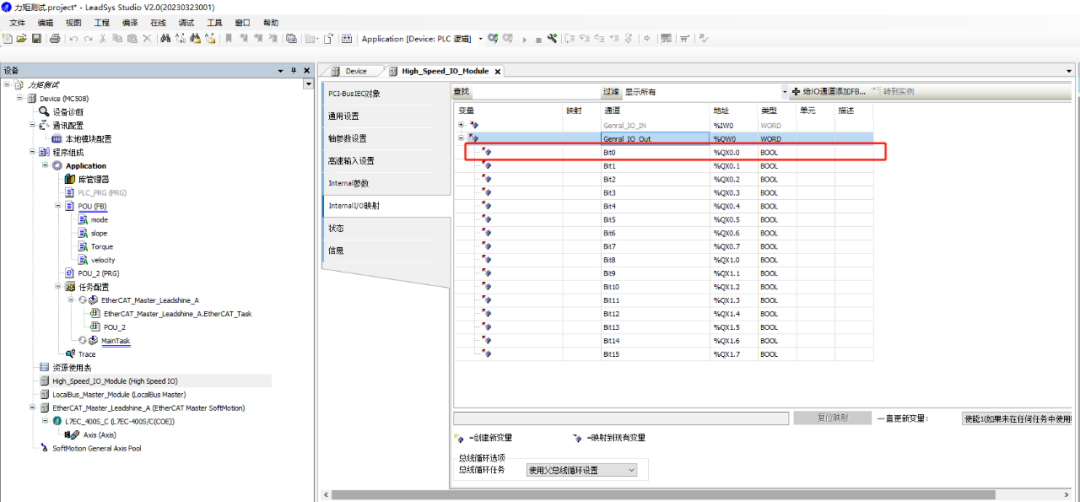Click the New project toolbar icon
The image size is (1080, 502).
coord(8,39)
